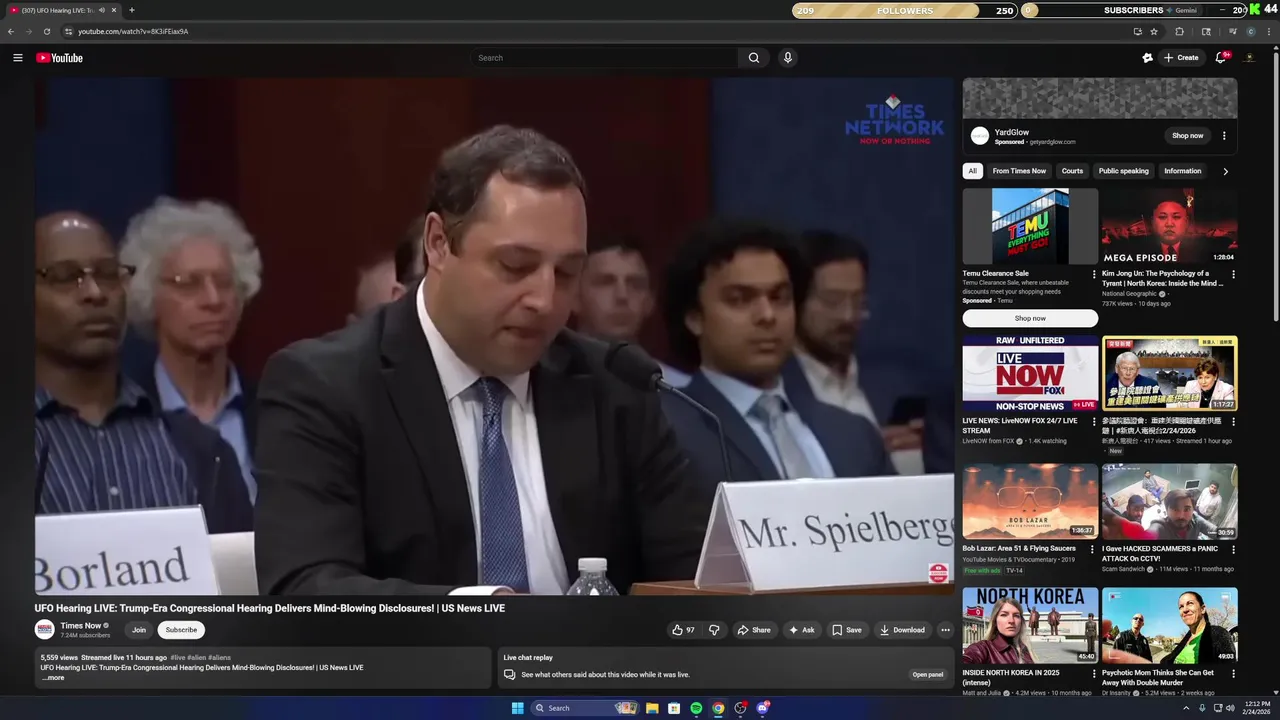Like the video with thumbs up

(684, 630)
